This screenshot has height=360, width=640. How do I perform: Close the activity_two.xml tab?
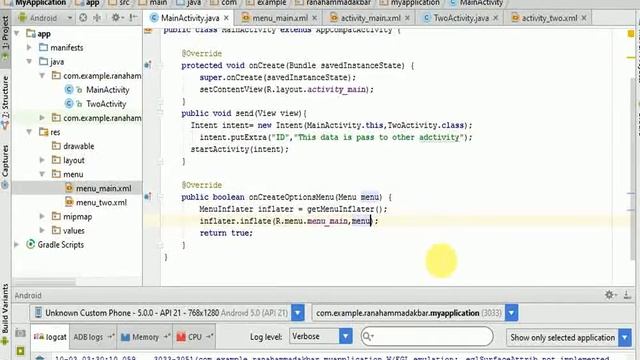[584, 18]
